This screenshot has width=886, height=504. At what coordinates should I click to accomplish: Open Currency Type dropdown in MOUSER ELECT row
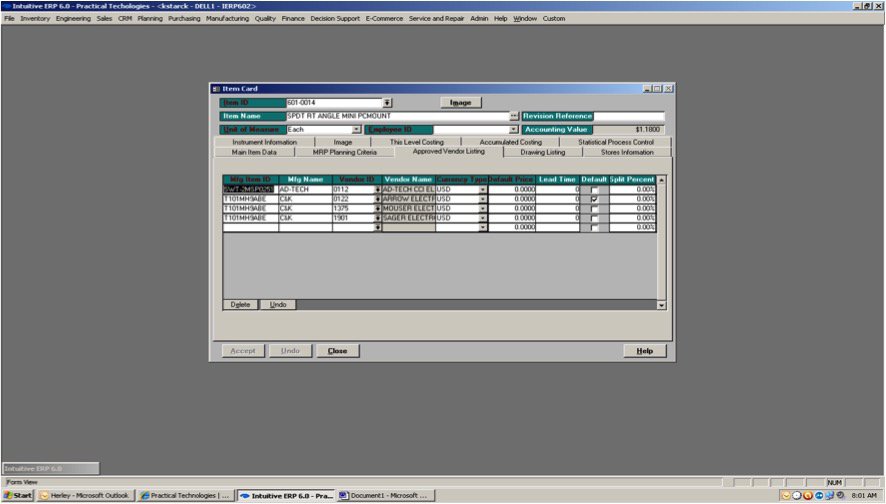tap(483, 208)
